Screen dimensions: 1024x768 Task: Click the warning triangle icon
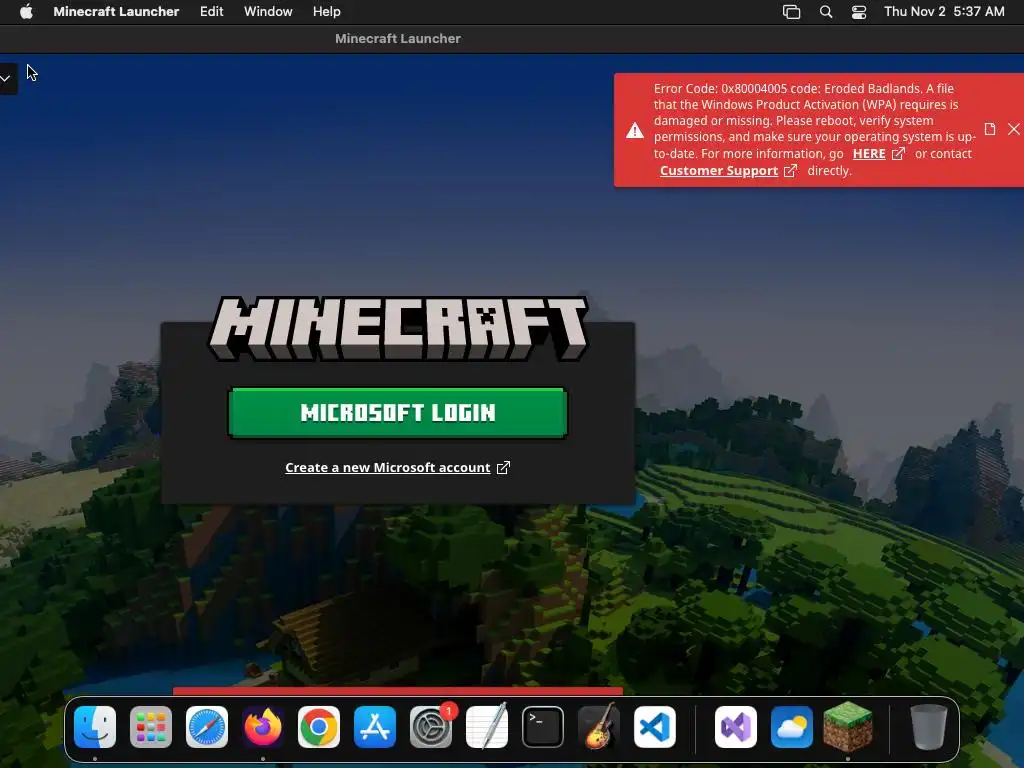(635, 131)
